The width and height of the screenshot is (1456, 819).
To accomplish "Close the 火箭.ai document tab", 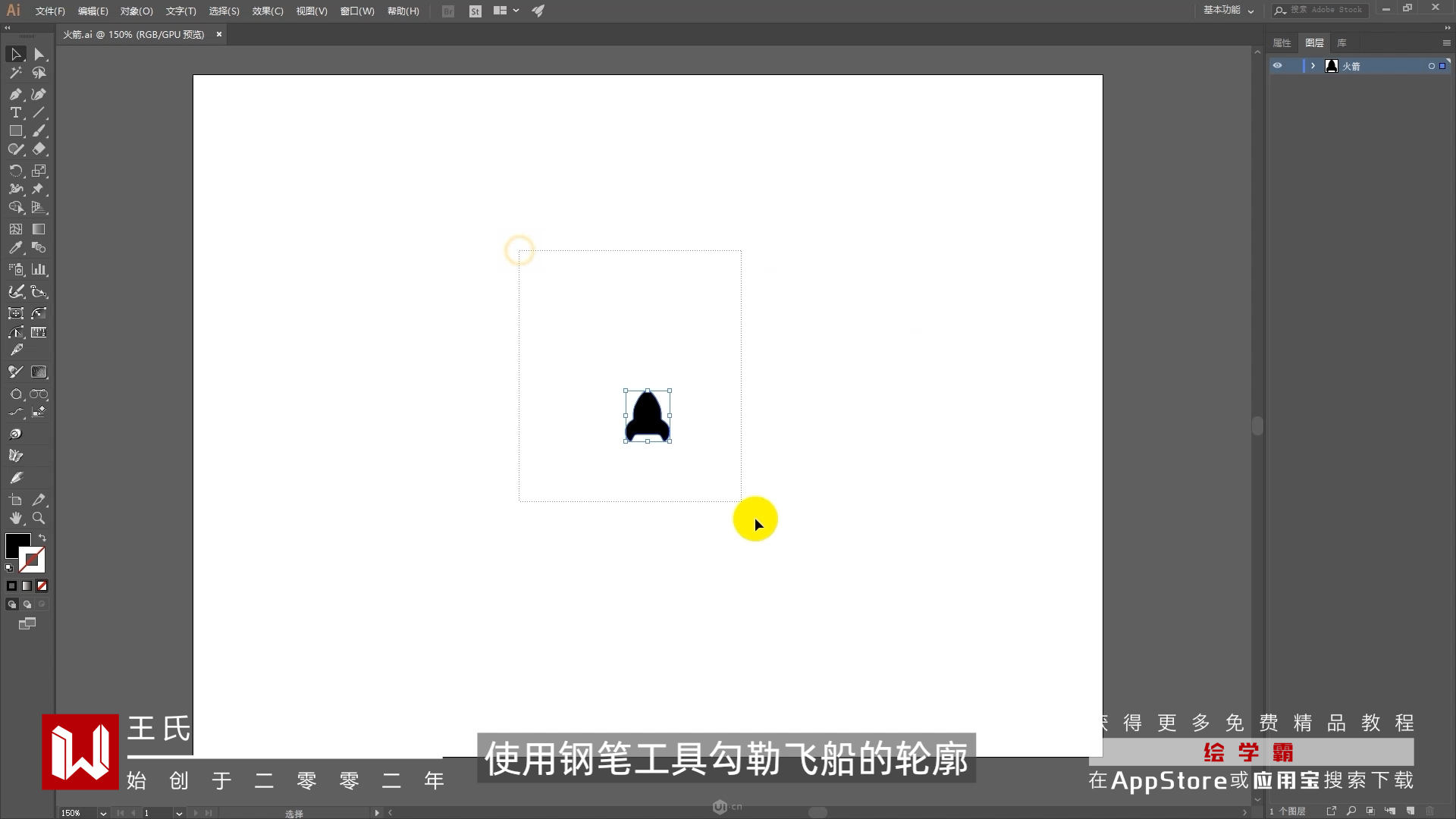I will pos(219,34).
